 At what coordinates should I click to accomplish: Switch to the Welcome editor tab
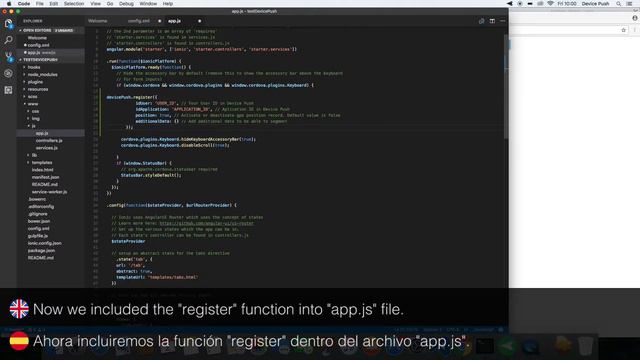click(98, 21)
